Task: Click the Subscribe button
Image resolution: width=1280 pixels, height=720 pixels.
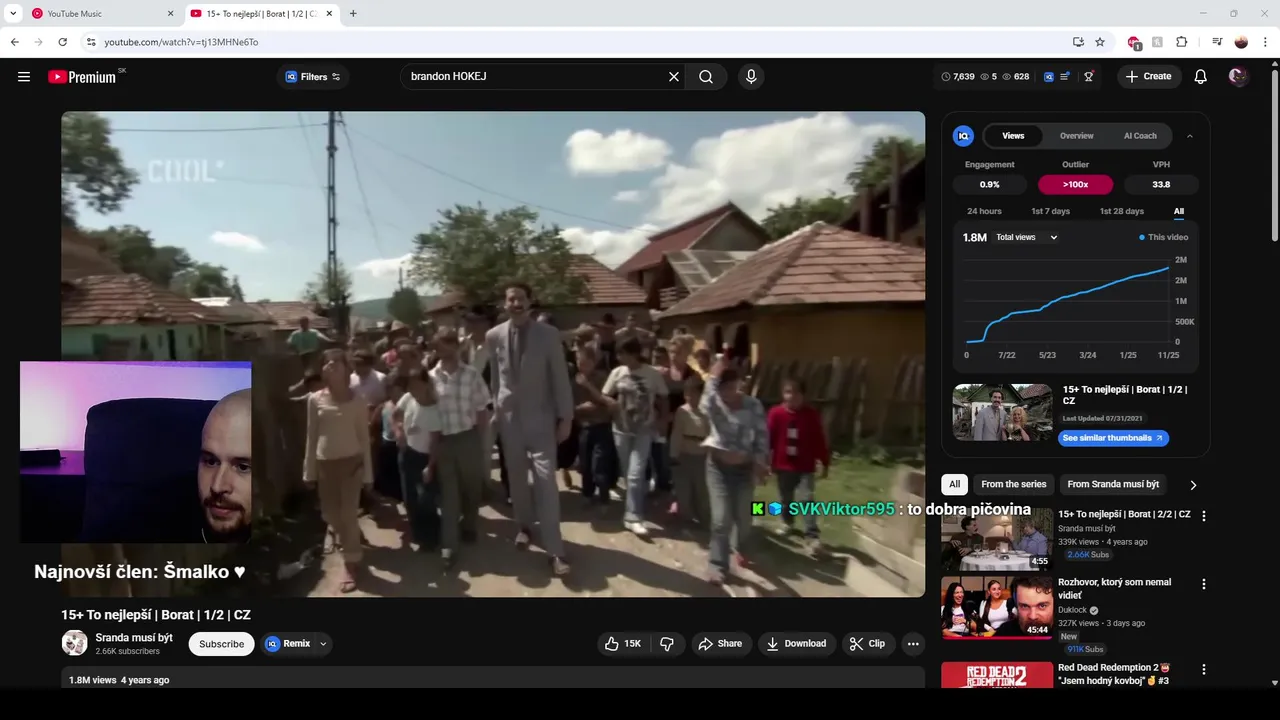Action: point(221,644)
